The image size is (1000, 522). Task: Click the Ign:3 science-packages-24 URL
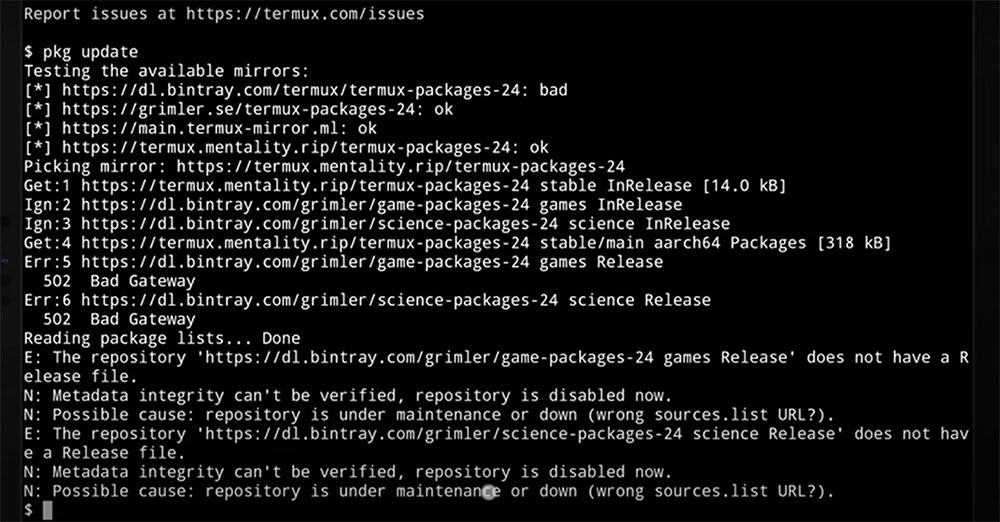(320, 224)
